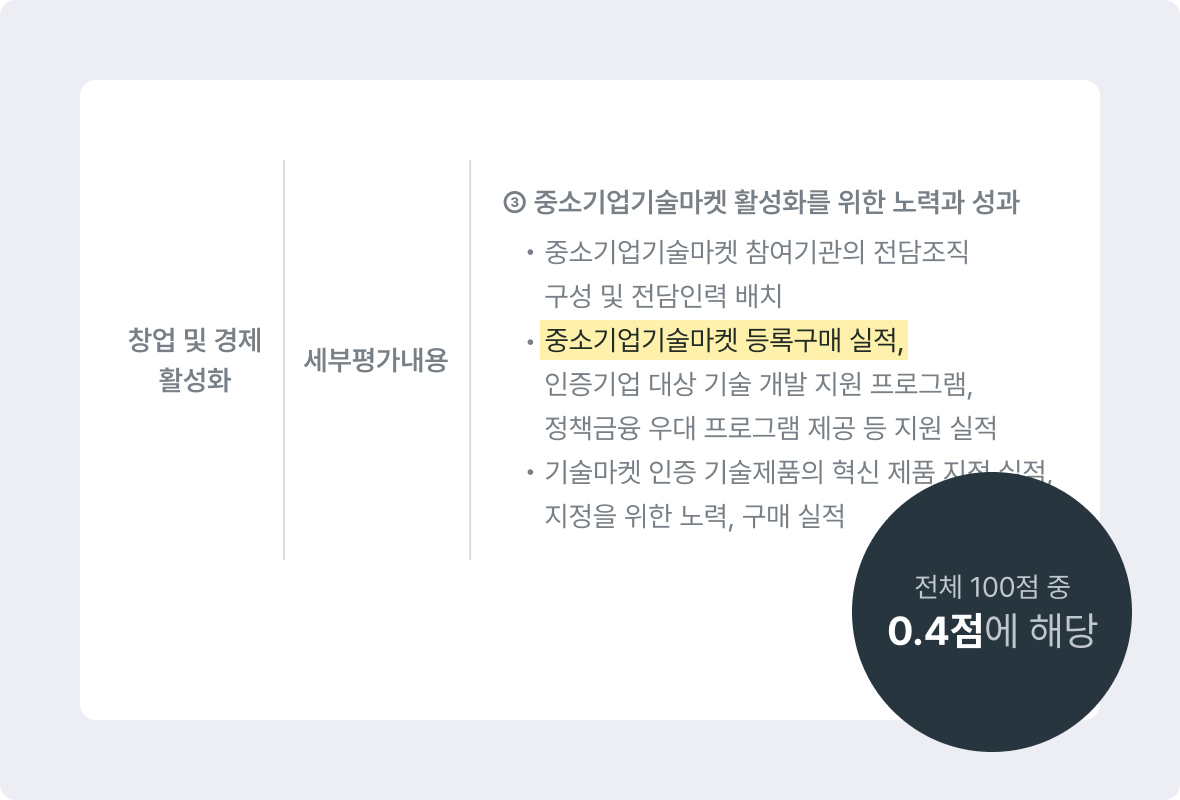
Task: Select the yellow highlighted 등록구매 실적 text
Action: pos(723,340)
